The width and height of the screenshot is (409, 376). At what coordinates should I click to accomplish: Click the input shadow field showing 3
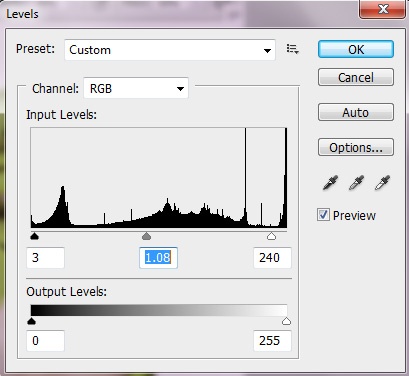(x=45, y=258)
